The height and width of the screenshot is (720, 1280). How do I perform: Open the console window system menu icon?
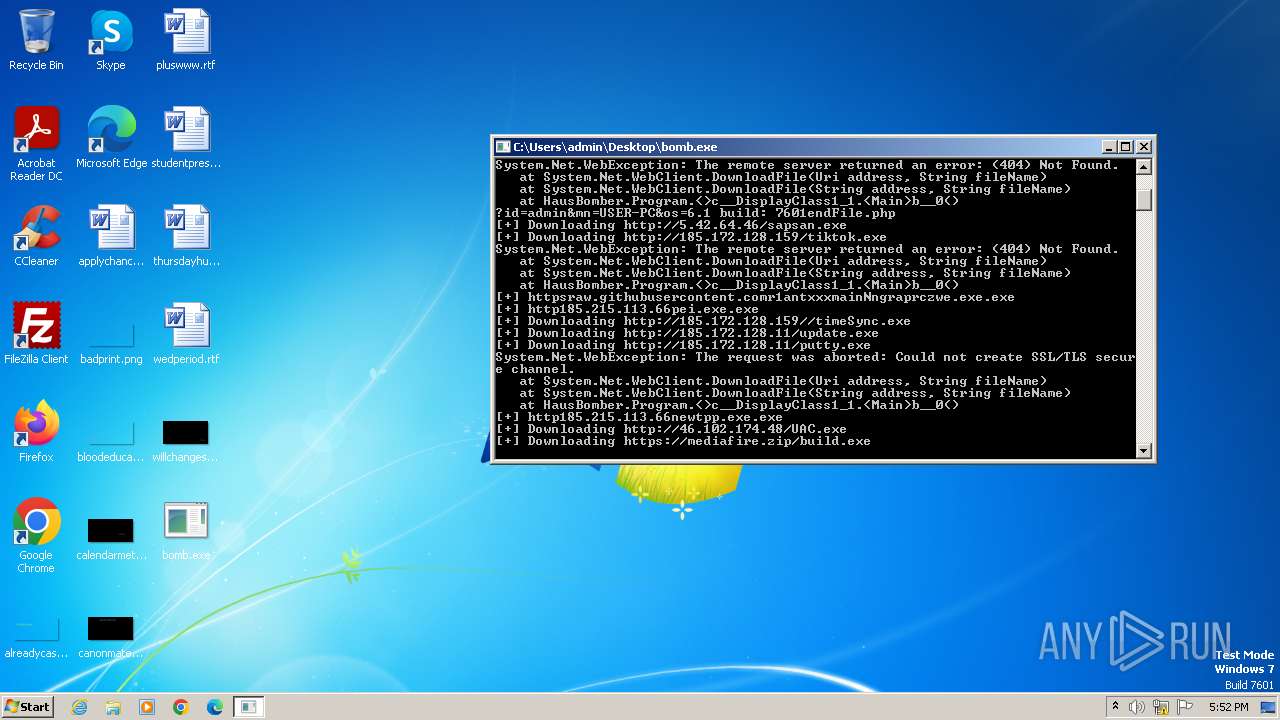pos(503,147)
